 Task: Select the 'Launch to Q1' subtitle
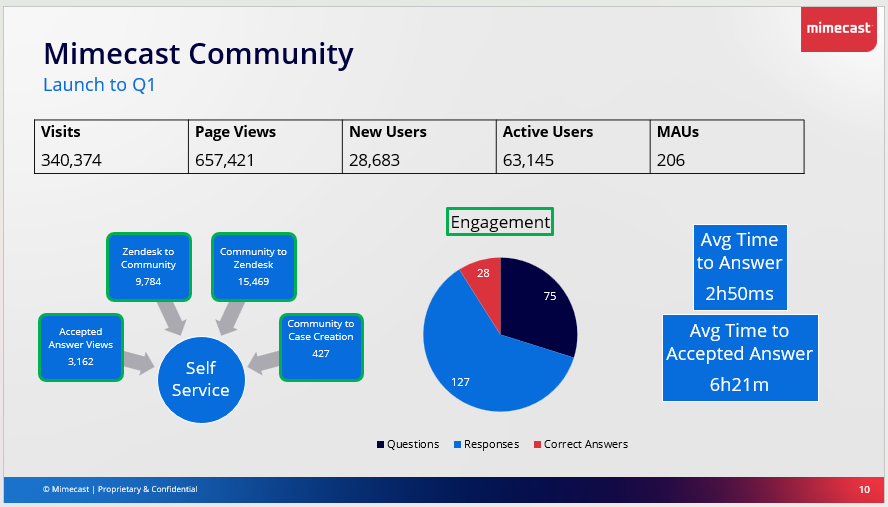pos(99,85)
